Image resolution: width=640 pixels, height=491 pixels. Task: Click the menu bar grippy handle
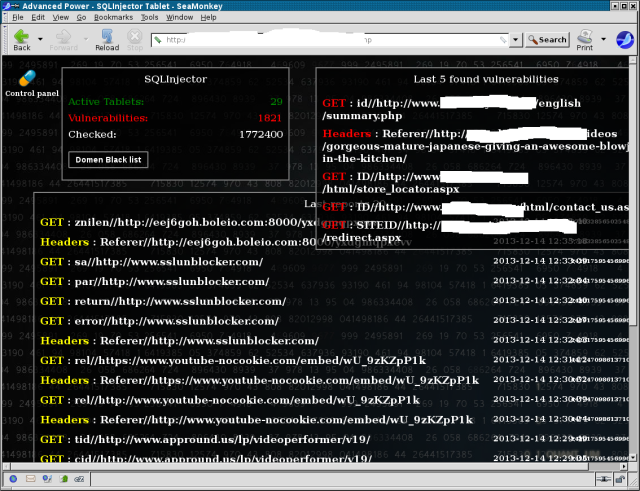(5, 17)
